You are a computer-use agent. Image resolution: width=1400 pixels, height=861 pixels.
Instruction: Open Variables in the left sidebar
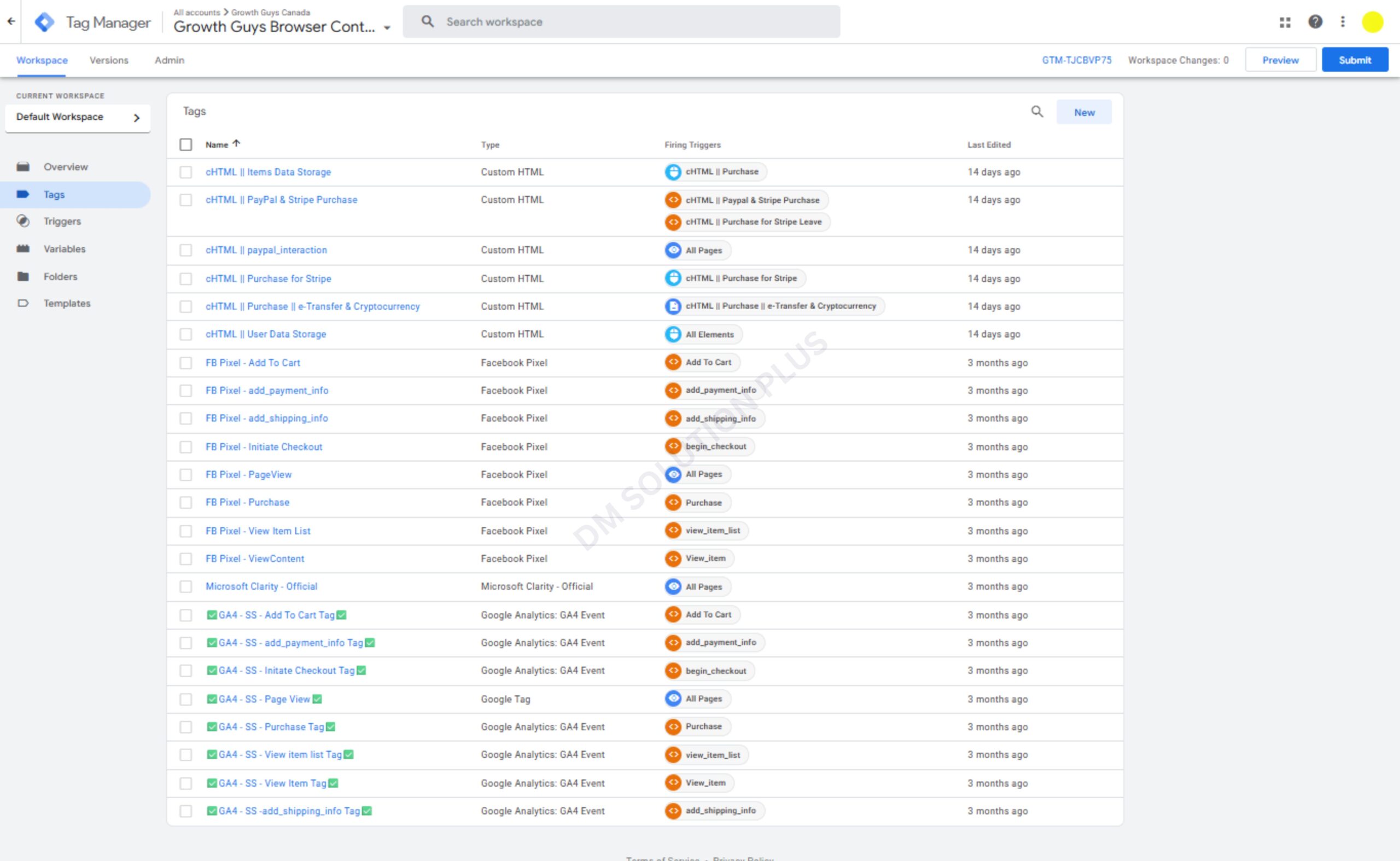click(65, 249)
